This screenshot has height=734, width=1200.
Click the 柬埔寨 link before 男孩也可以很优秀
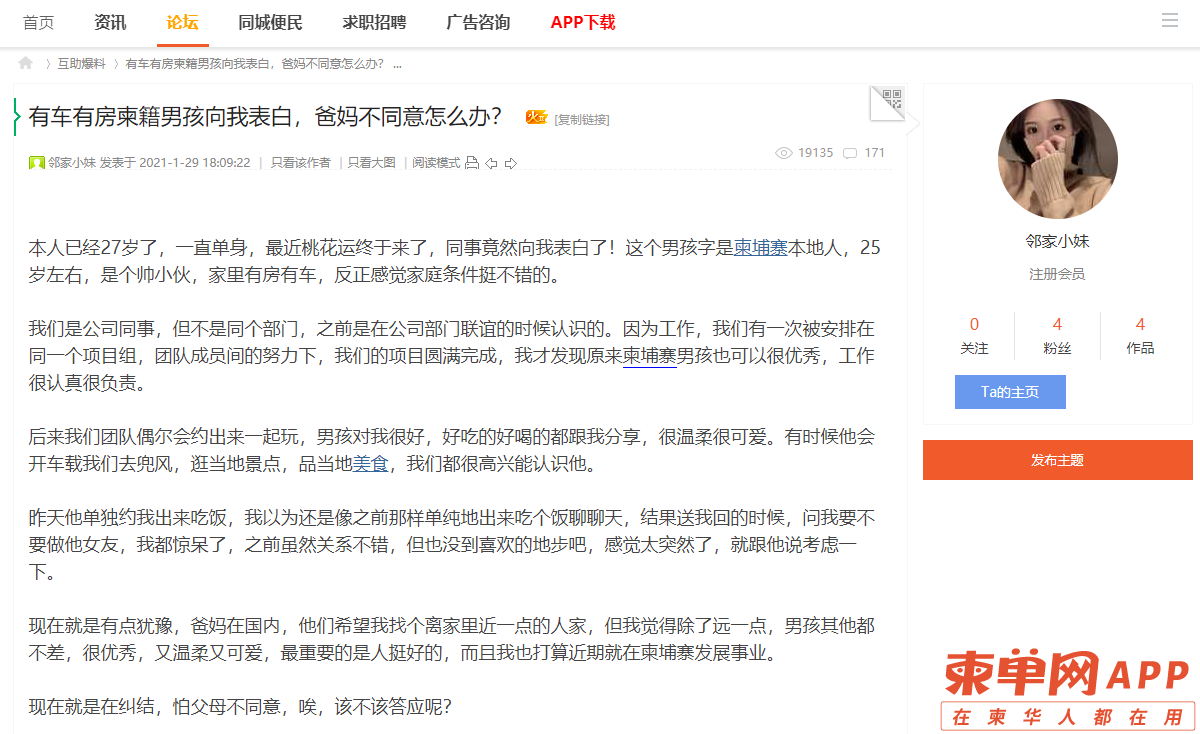tap(650, 356)
